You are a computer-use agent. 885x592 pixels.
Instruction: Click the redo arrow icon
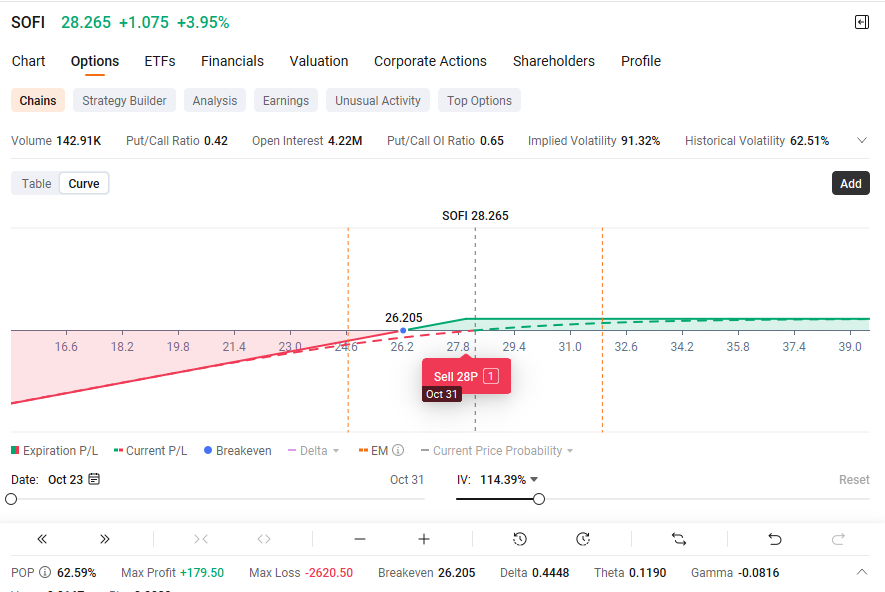[838, 539]
